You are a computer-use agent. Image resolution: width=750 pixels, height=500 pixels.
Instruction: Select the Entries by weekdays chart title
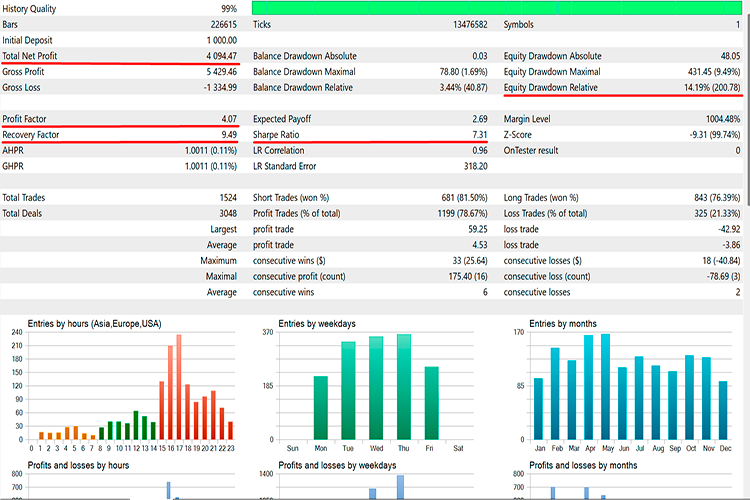[x=317, y=324]
